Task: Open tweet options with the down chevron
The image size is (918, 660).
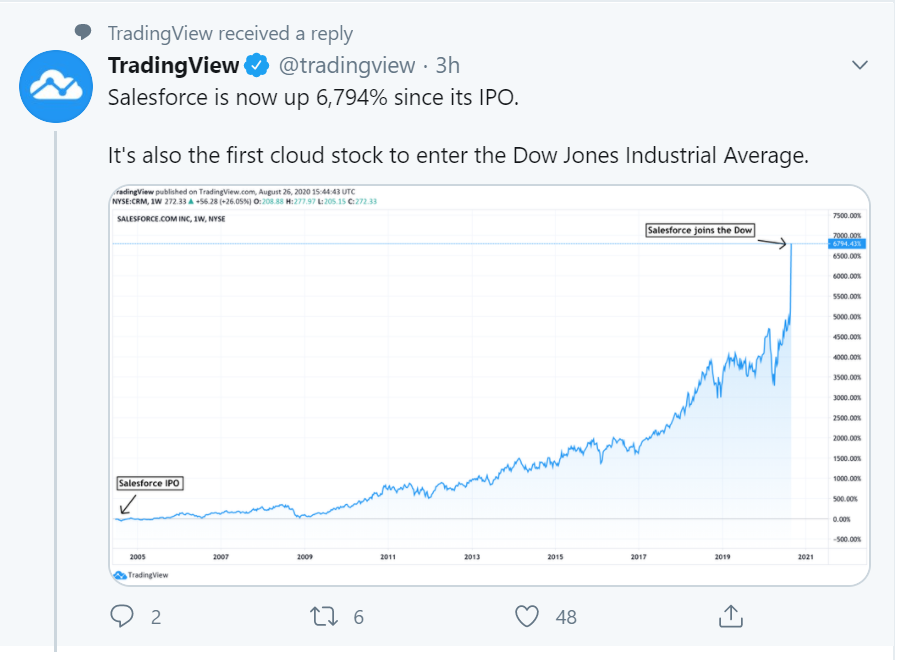Action: coord(859,64)
